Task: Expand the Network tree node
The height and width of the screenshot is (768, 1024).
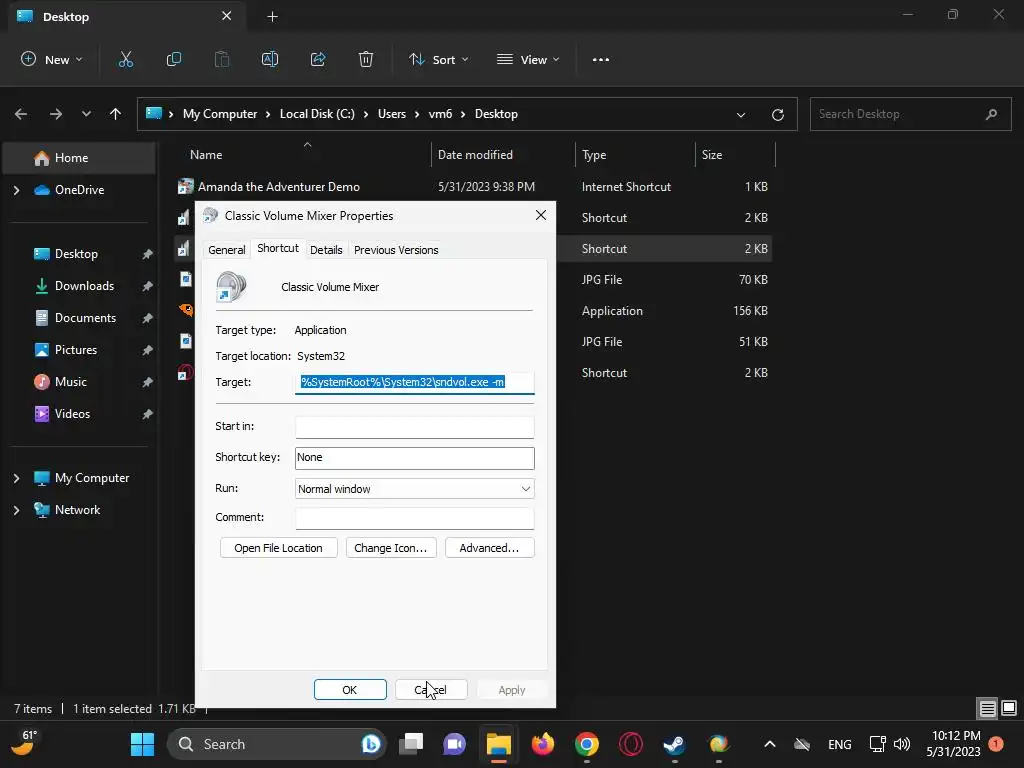Action: 16,510
